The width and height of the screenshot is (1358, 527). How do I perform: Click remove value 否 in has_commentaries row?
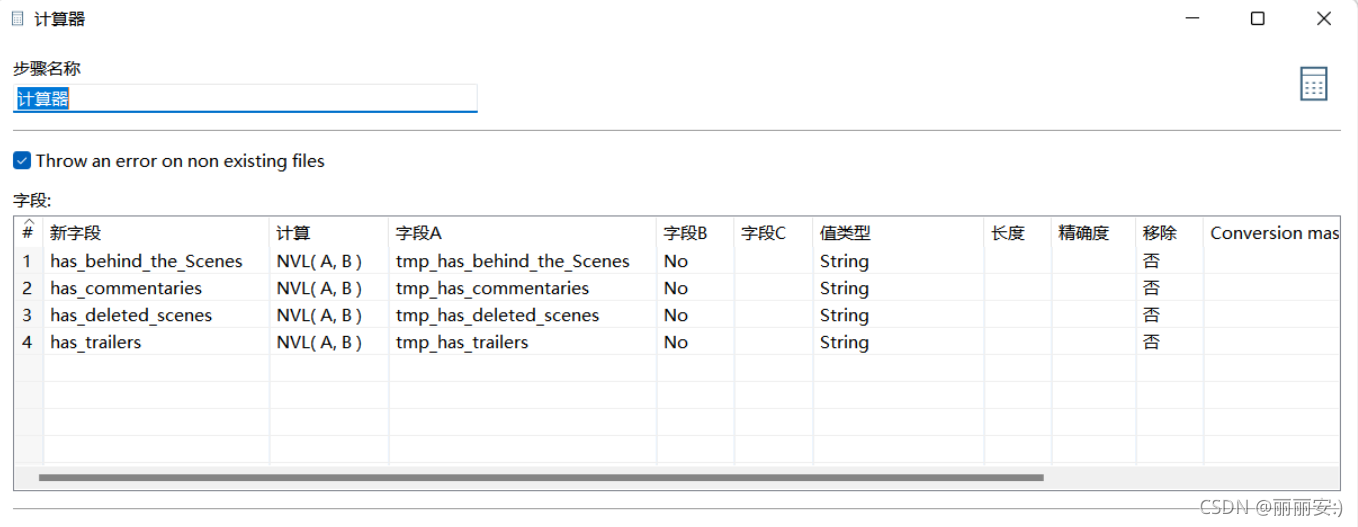tap(1169, 288)
